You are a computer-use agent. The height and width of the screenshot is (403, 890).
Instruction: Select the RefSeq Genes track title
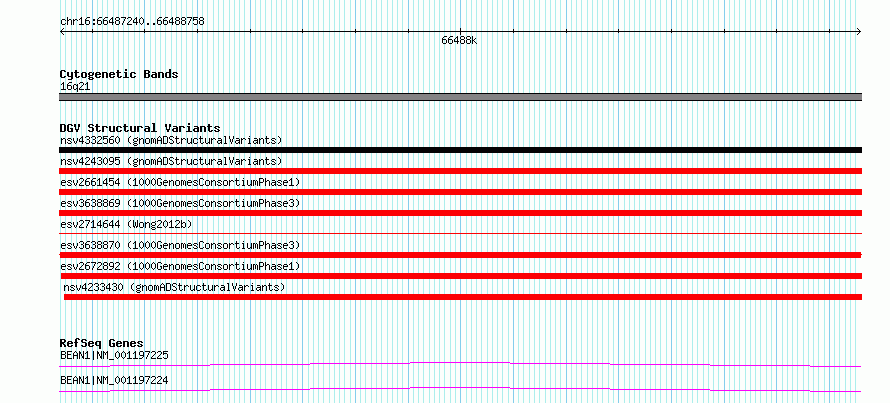102,343
